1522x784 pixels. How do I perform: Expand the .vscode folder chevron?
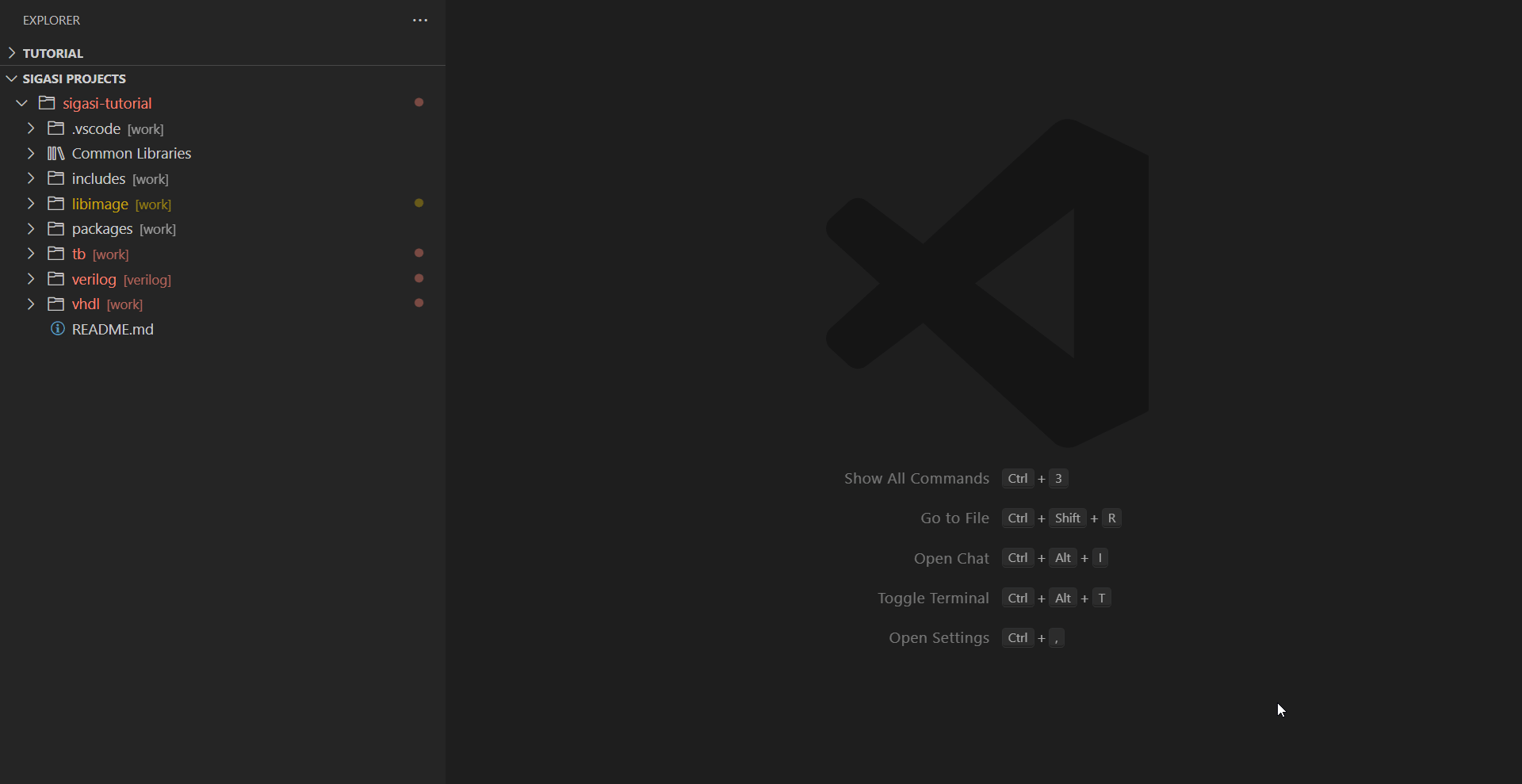[31, 128]
